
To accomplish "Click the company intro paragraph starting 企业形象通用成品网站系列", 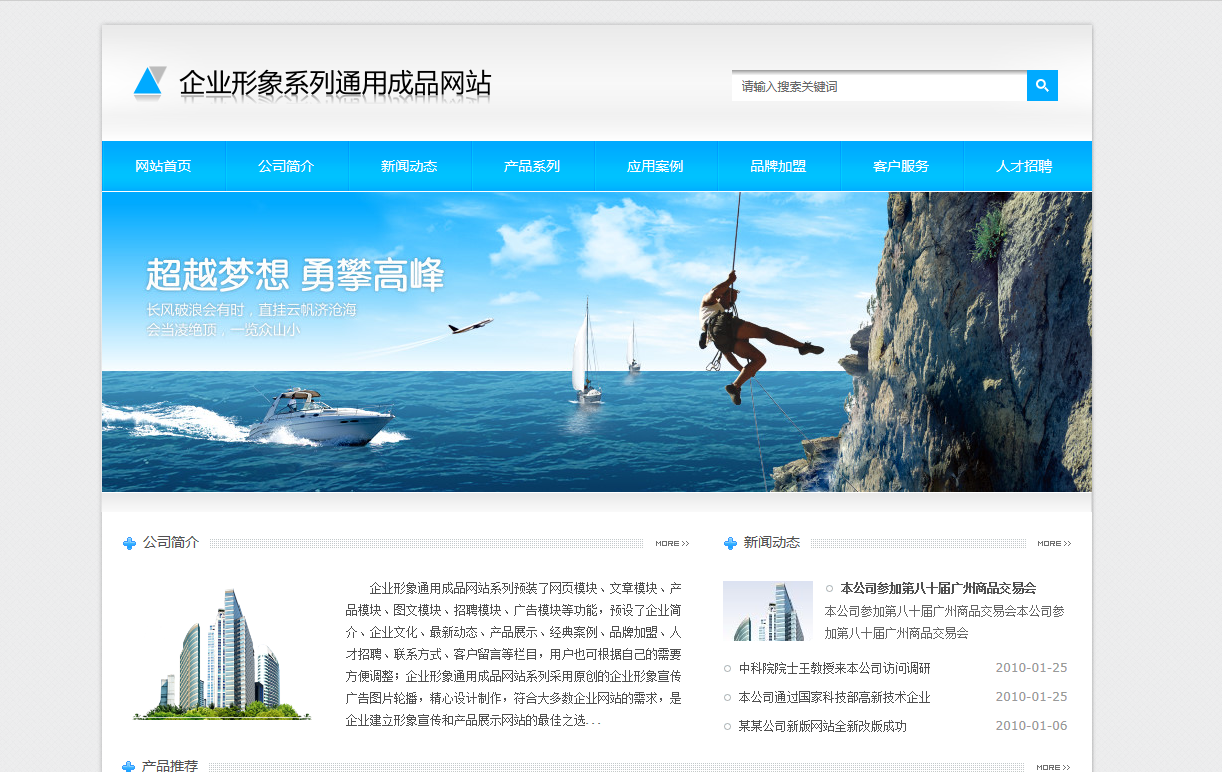I will pyautogui.click(x=514, y=653).
